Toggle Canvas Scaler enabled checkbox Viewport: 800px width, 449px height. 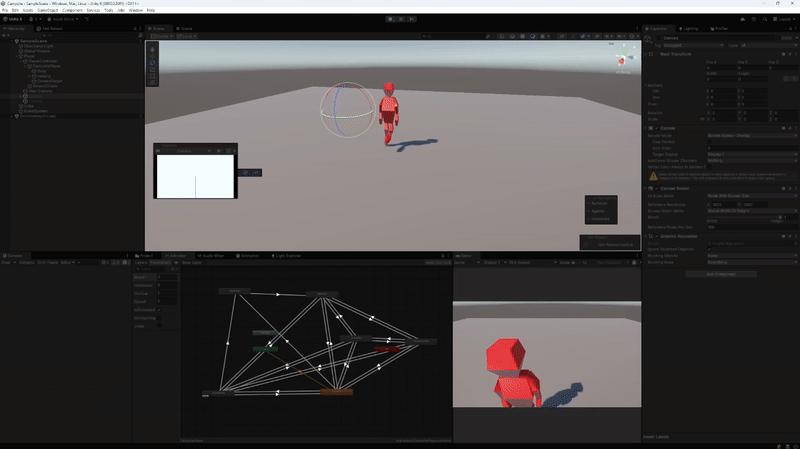click(x=657, y=188)
